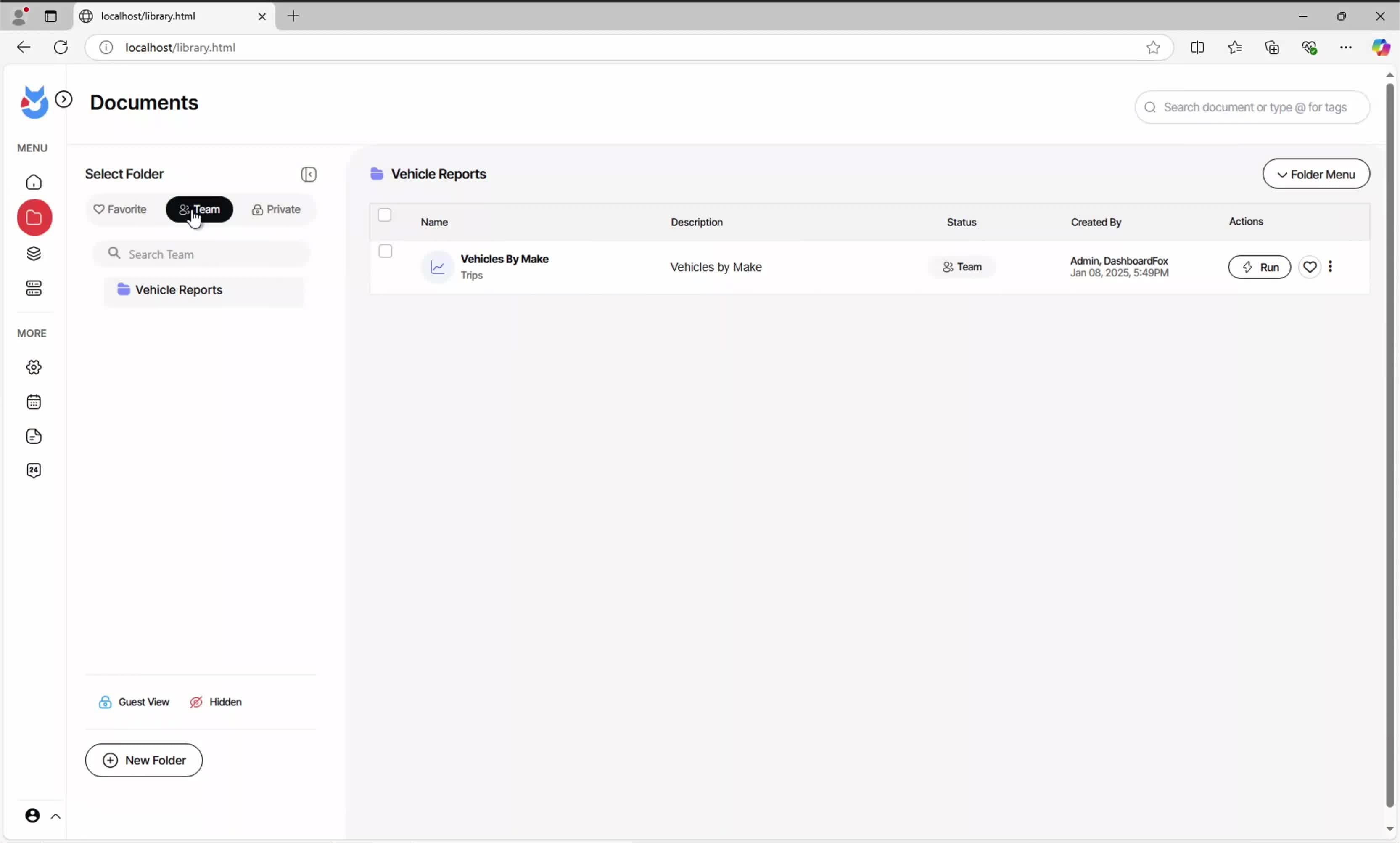Open the calendar scheduler sidebar icon
1400x843 pixels.
pos(34,402)
